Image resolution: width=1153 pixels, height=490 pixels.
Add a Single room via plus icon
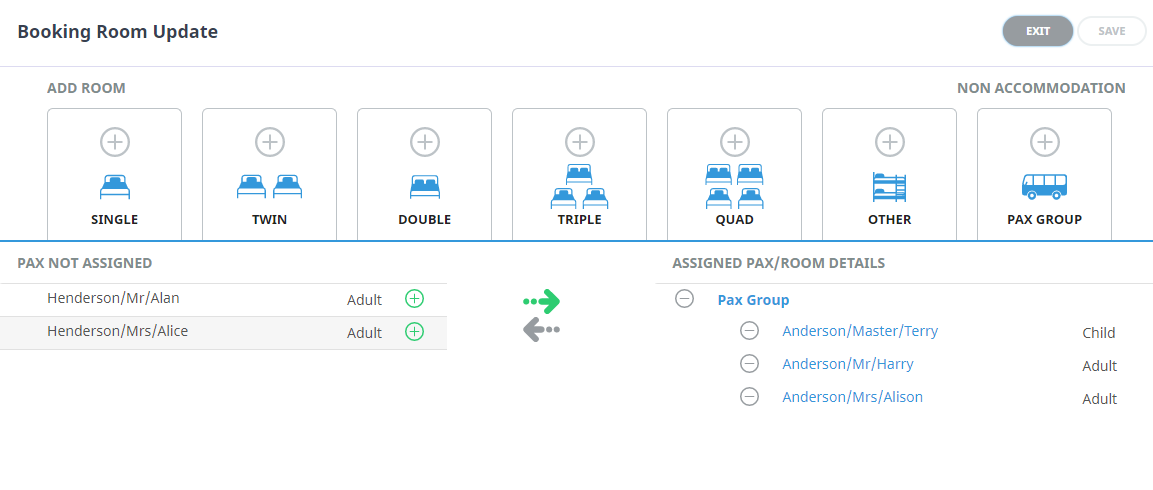click(x=115, y=142)
